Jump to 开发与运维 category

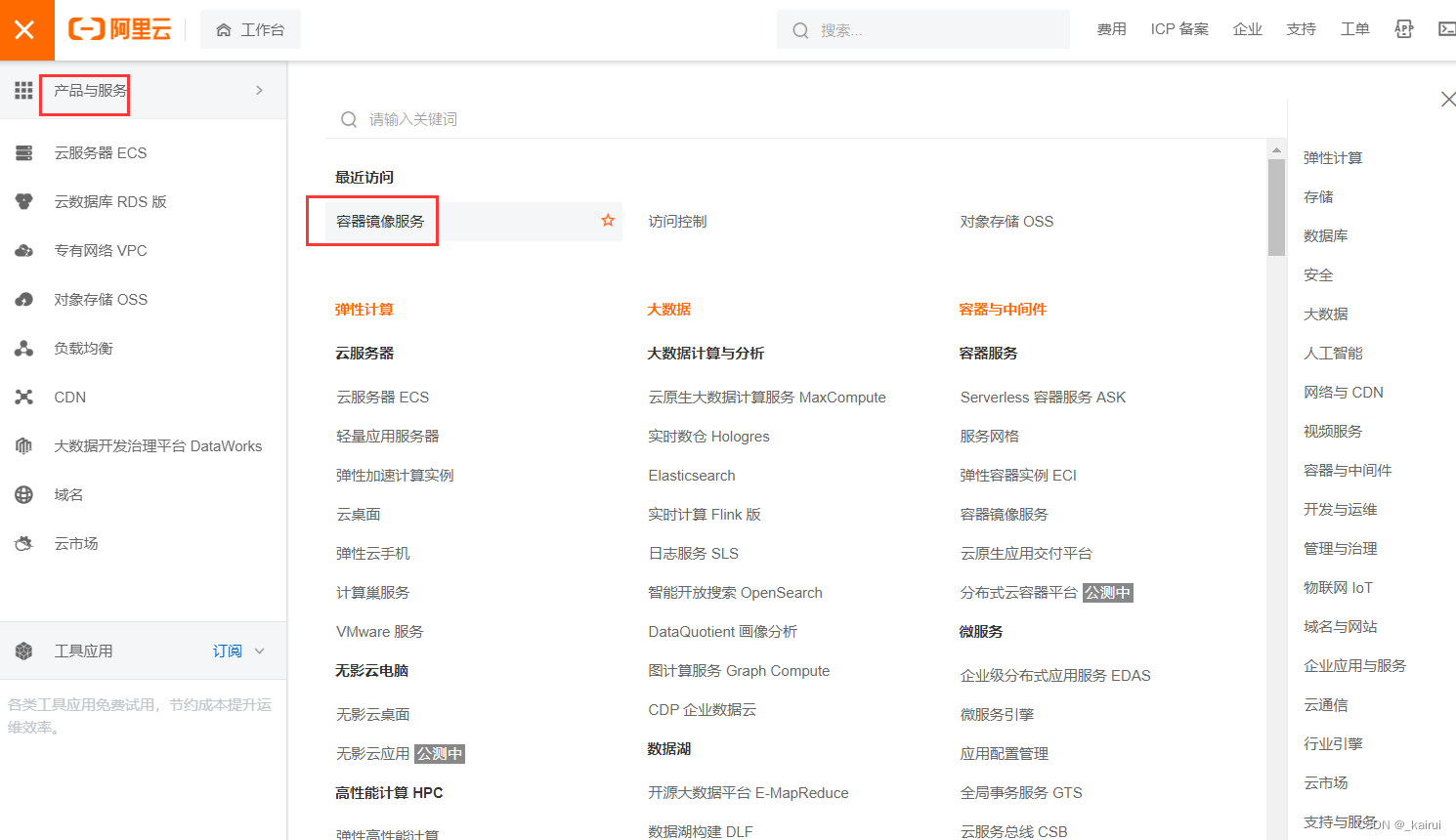(x=1341, y=510)
